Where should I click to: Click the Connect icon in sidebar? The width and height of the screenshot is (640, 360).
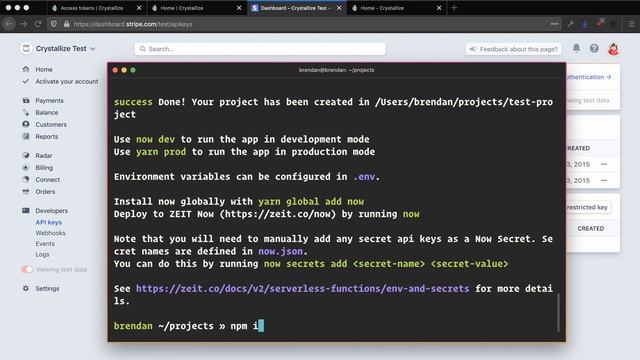(x=26, y=179)
